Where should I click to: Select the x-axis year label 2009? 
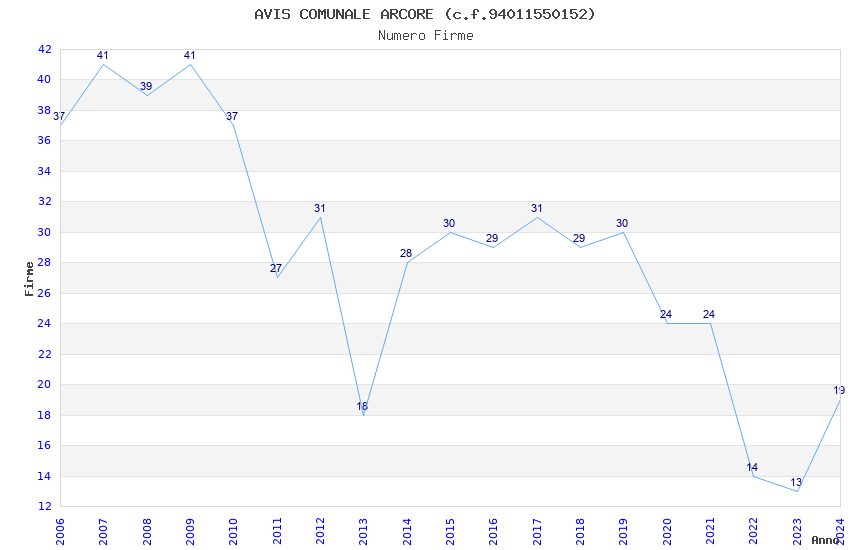click(190, 532)
